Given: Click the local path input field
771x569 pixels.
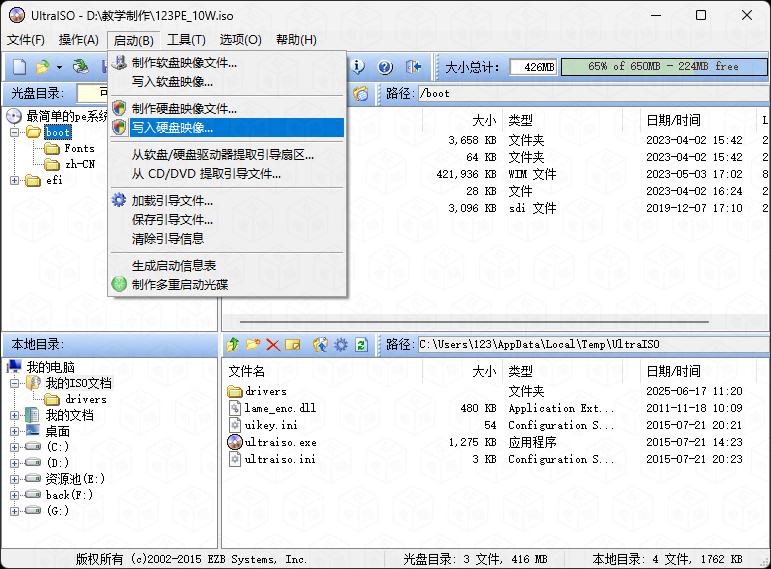Looking at the screenshot, I should click(590, 345).
